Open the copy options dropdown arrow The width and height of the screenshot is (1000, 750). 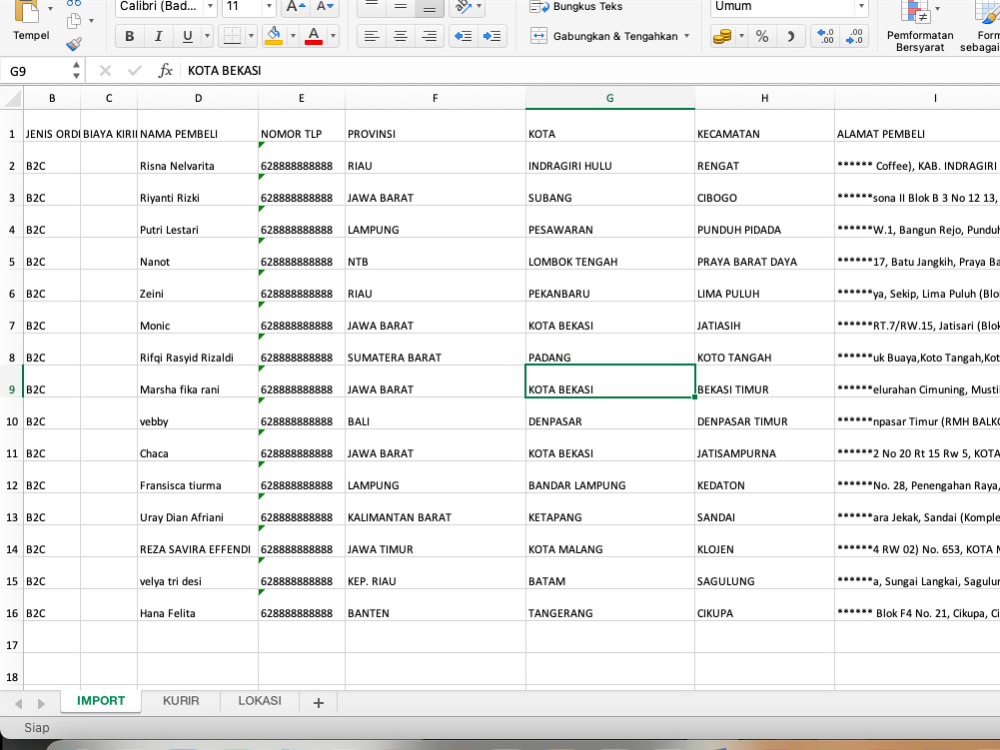[91, 20]
